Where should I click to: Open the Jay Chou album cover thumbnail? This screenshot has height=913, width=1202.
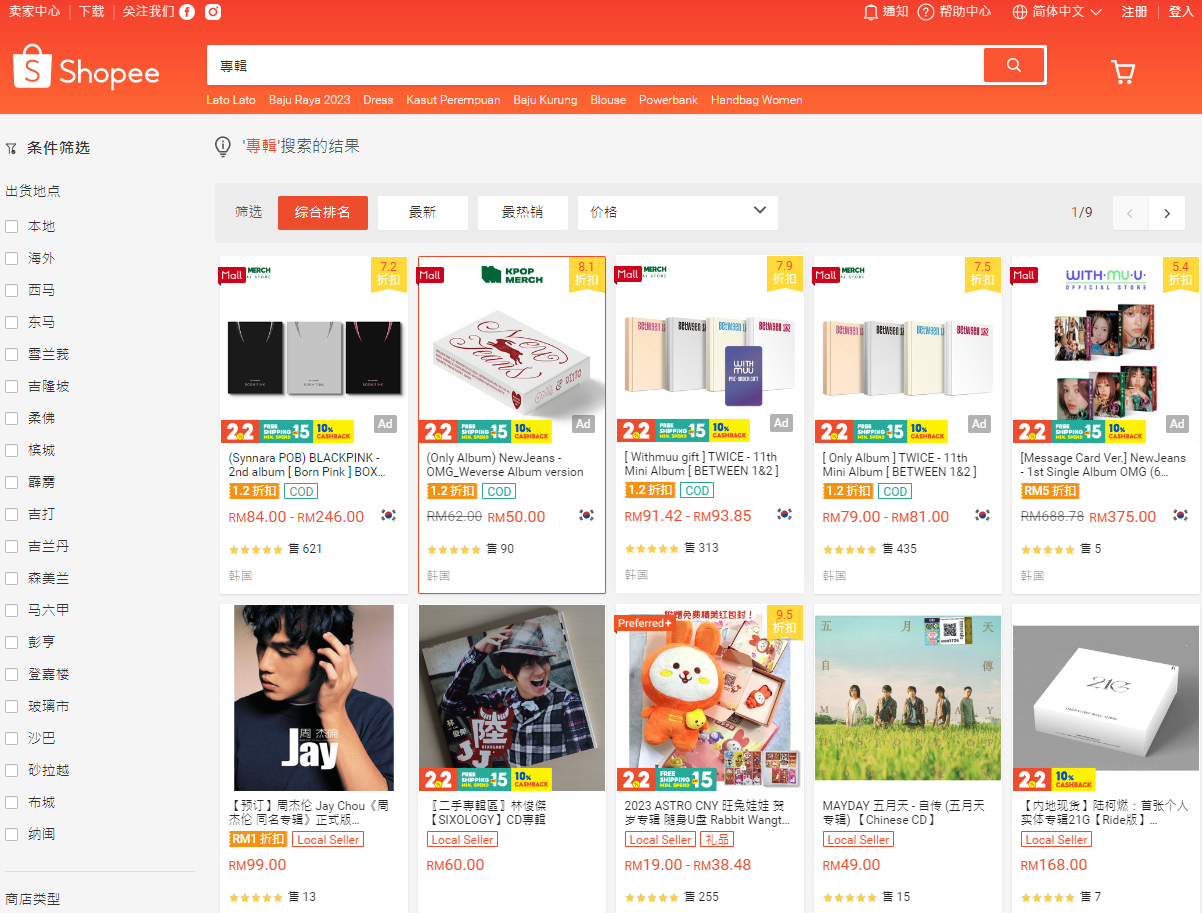click(x=314, y=698)
